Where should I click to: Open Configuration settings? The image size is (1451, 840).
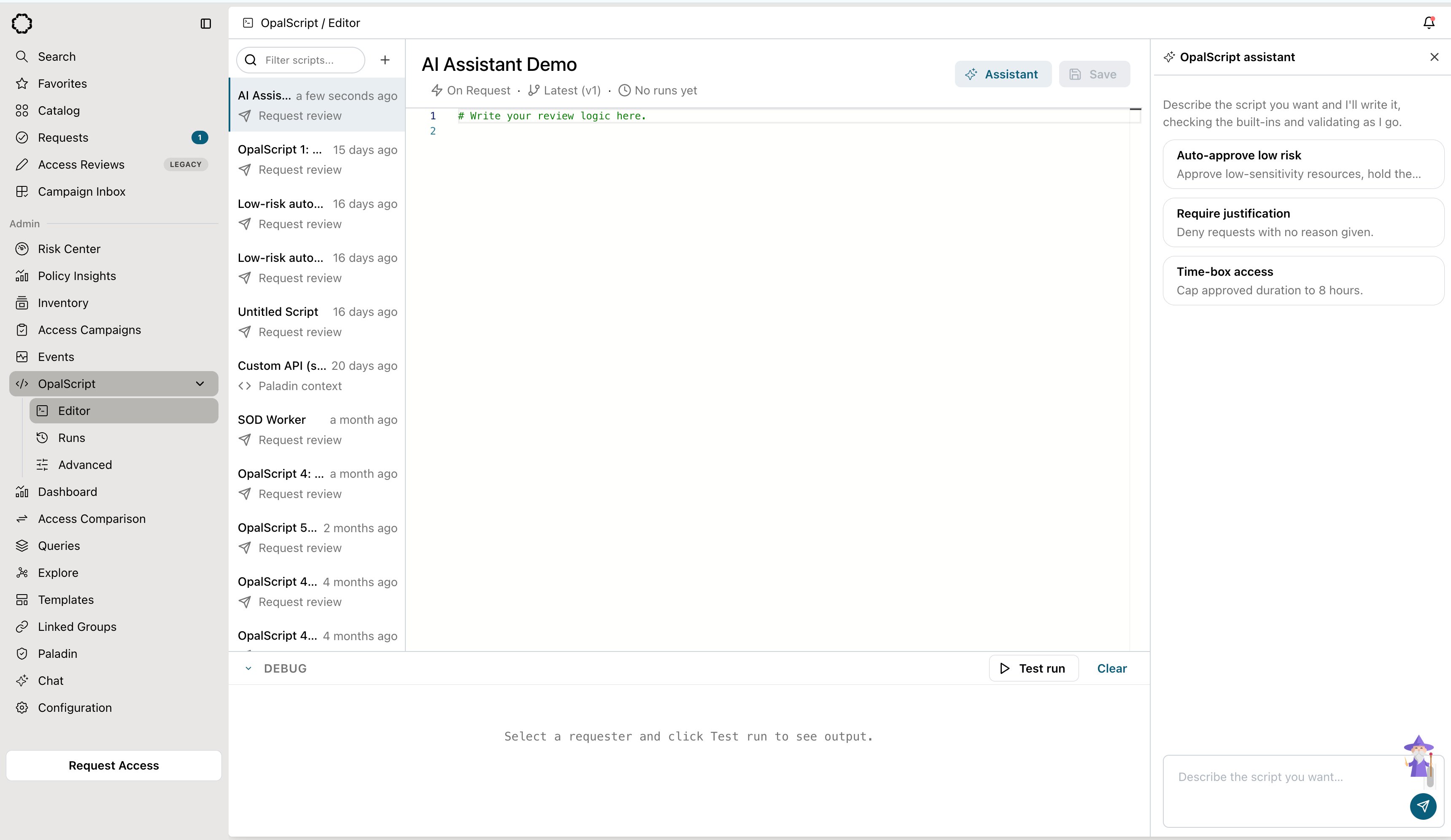click(114, 708)
